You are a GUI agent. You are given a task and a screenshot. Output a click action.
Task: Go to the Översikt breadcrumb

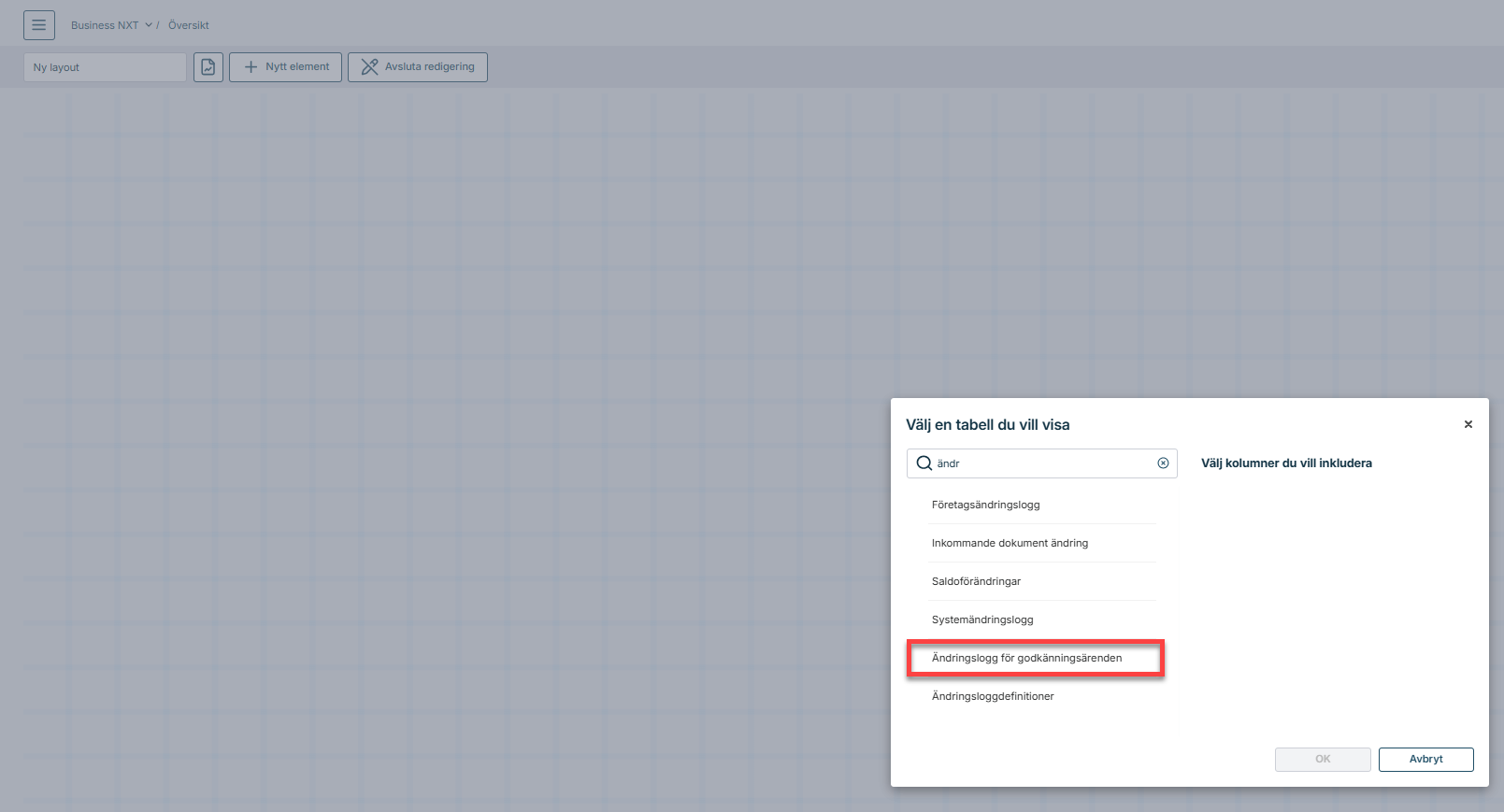point(189,25)
